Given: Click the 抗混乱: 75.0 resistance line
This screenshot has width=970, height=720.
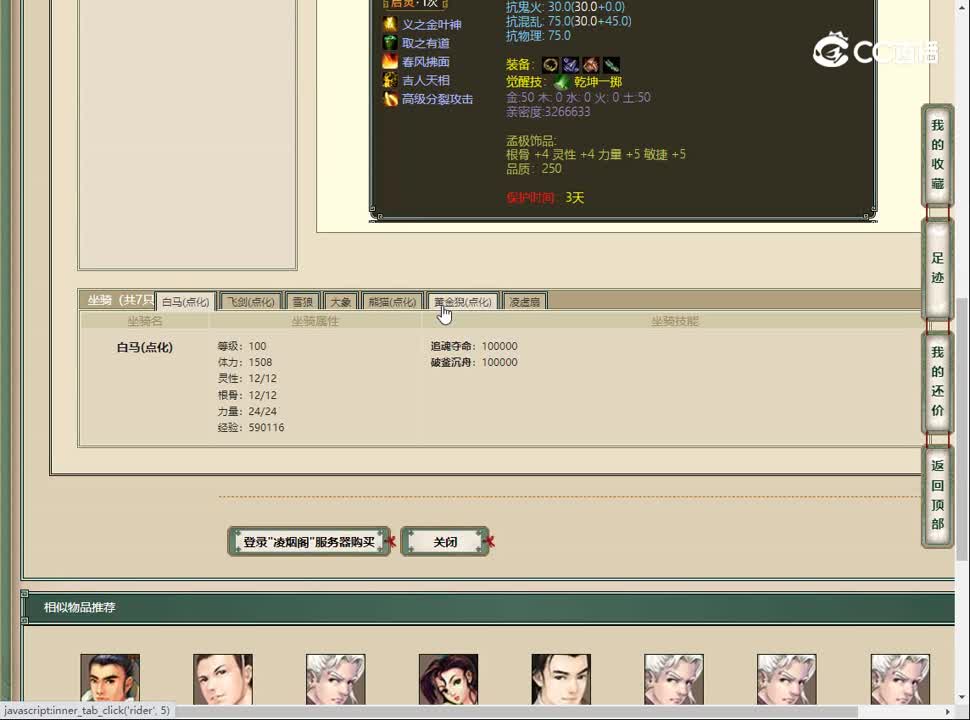Looking at the screenshot, I should point(569,21).
